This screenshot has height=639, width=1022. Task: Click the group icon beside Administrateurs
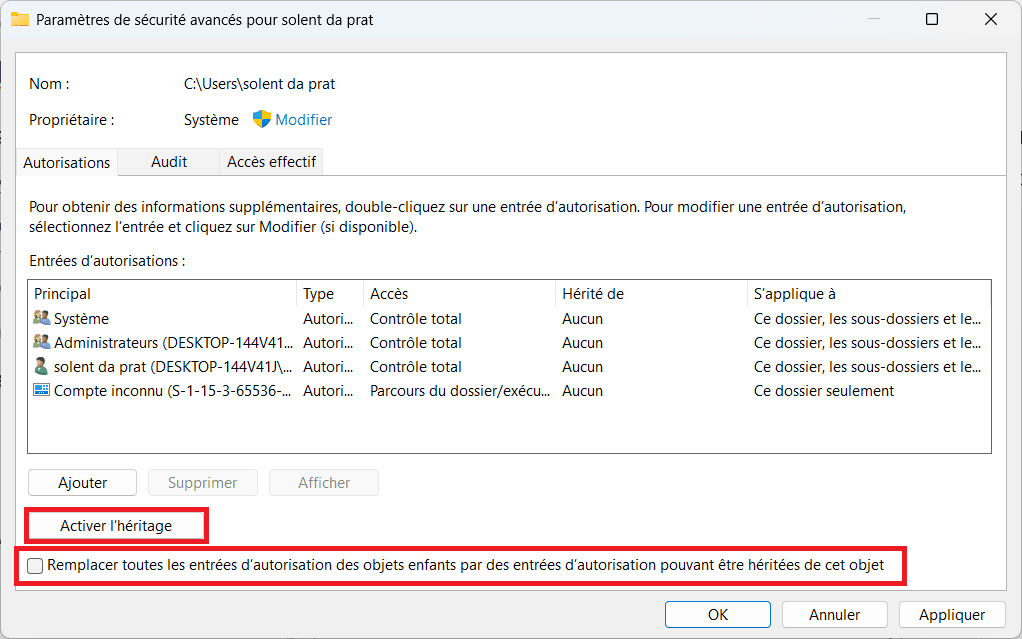coord(42,342)
